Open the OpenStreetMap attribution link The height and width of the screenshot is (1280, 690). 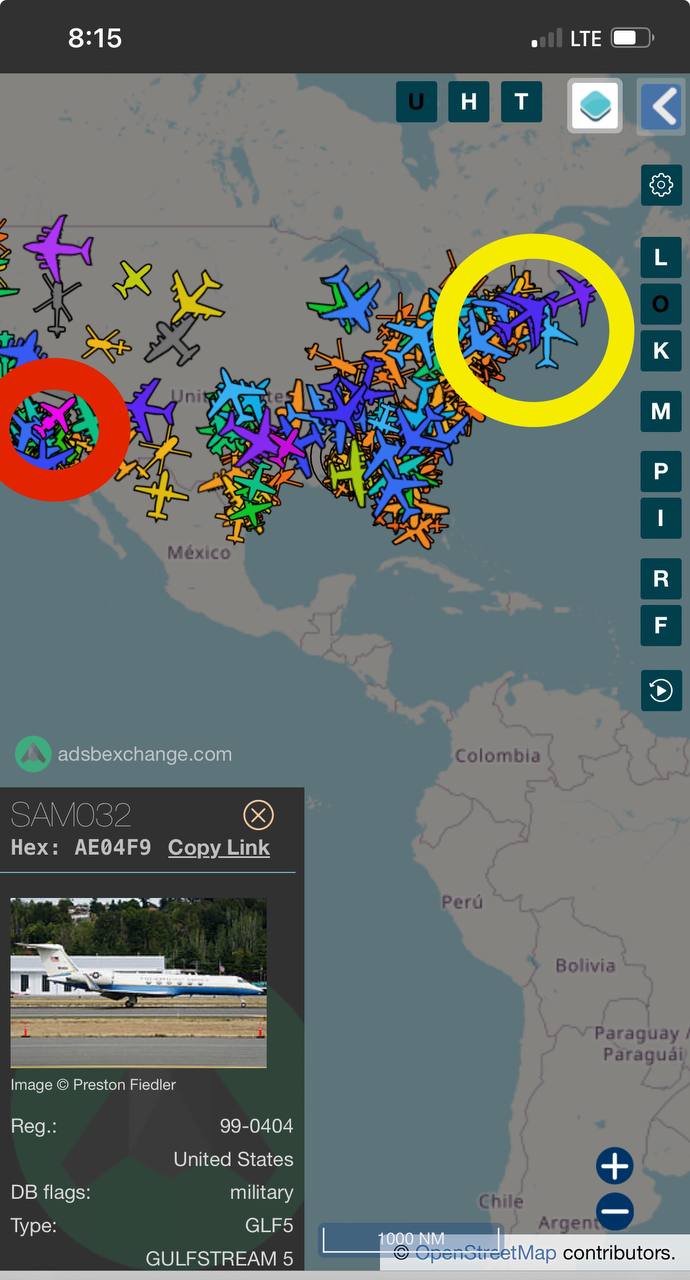coord(485,1252)
